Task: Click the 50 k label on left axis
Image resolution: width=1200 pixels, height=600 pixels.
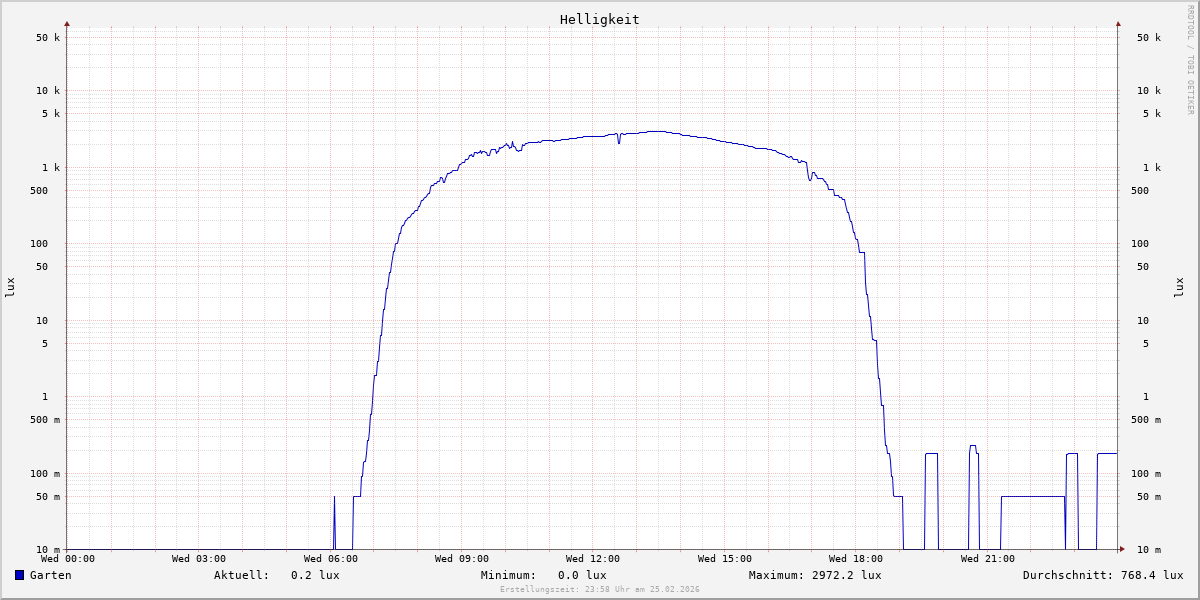Action: (x=48, y=38)
